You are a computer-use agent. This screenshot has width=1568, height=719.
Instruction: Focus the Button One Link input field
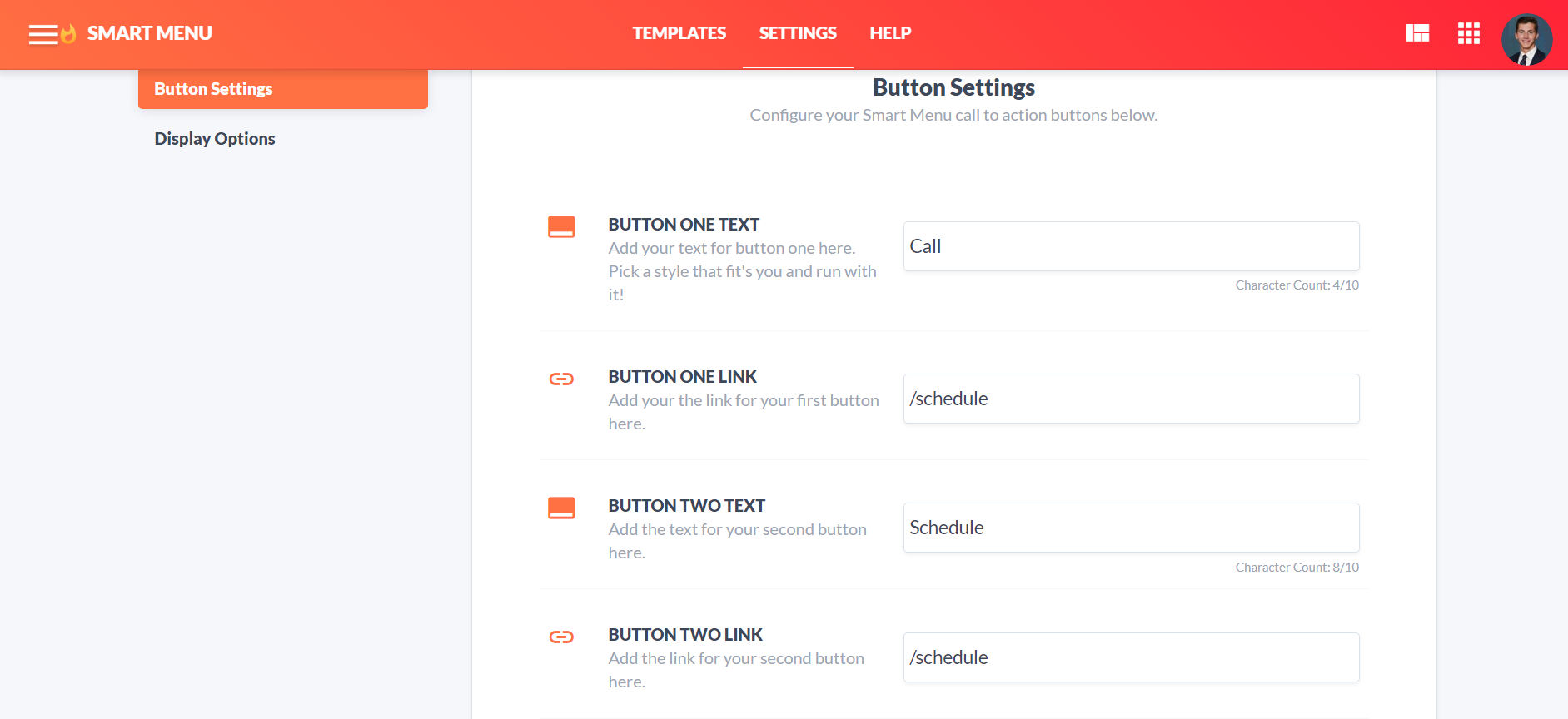point(1131,399)
